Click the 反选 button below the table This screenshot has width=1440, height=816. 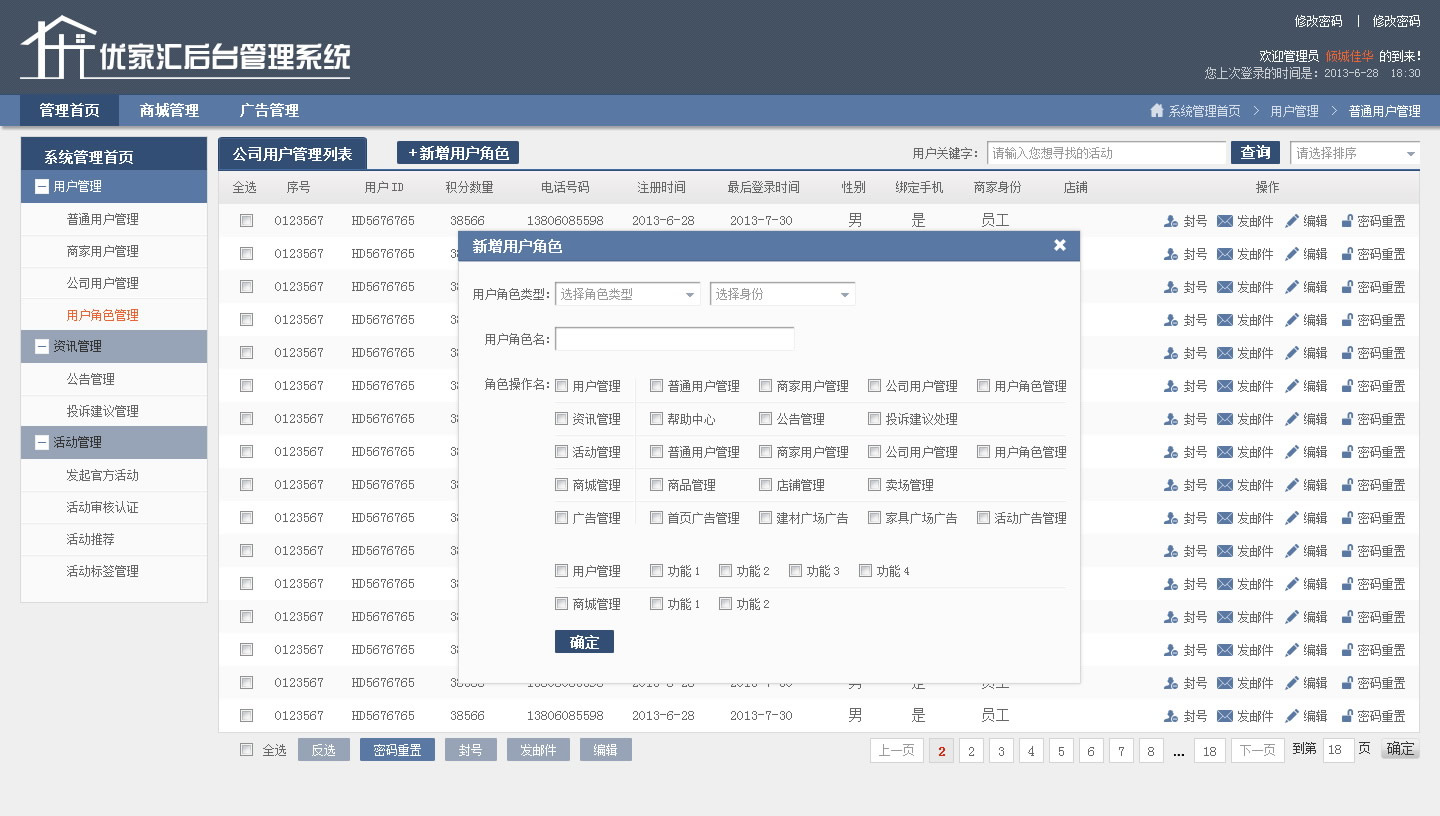pos(324,750)
